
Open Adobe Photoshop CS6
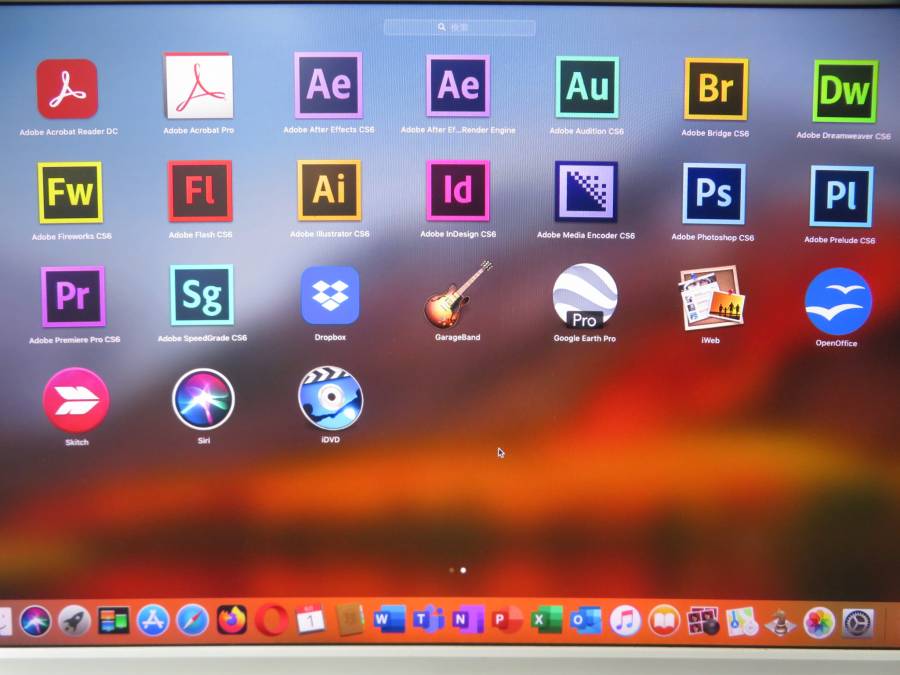point(714,193)
